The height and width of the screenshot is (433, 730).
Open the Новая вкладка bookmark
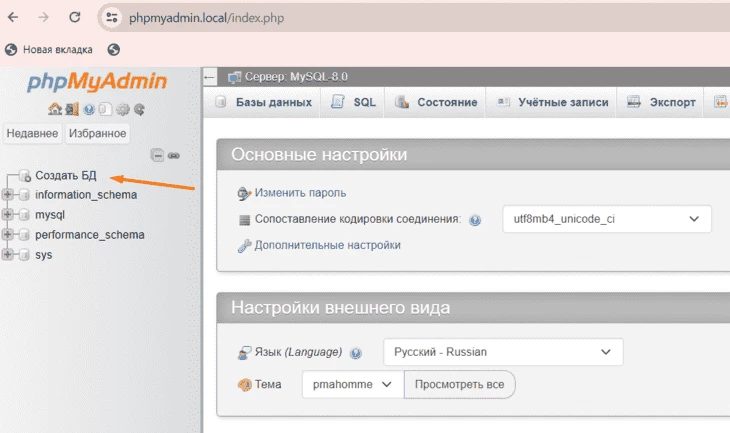point(49,49)
